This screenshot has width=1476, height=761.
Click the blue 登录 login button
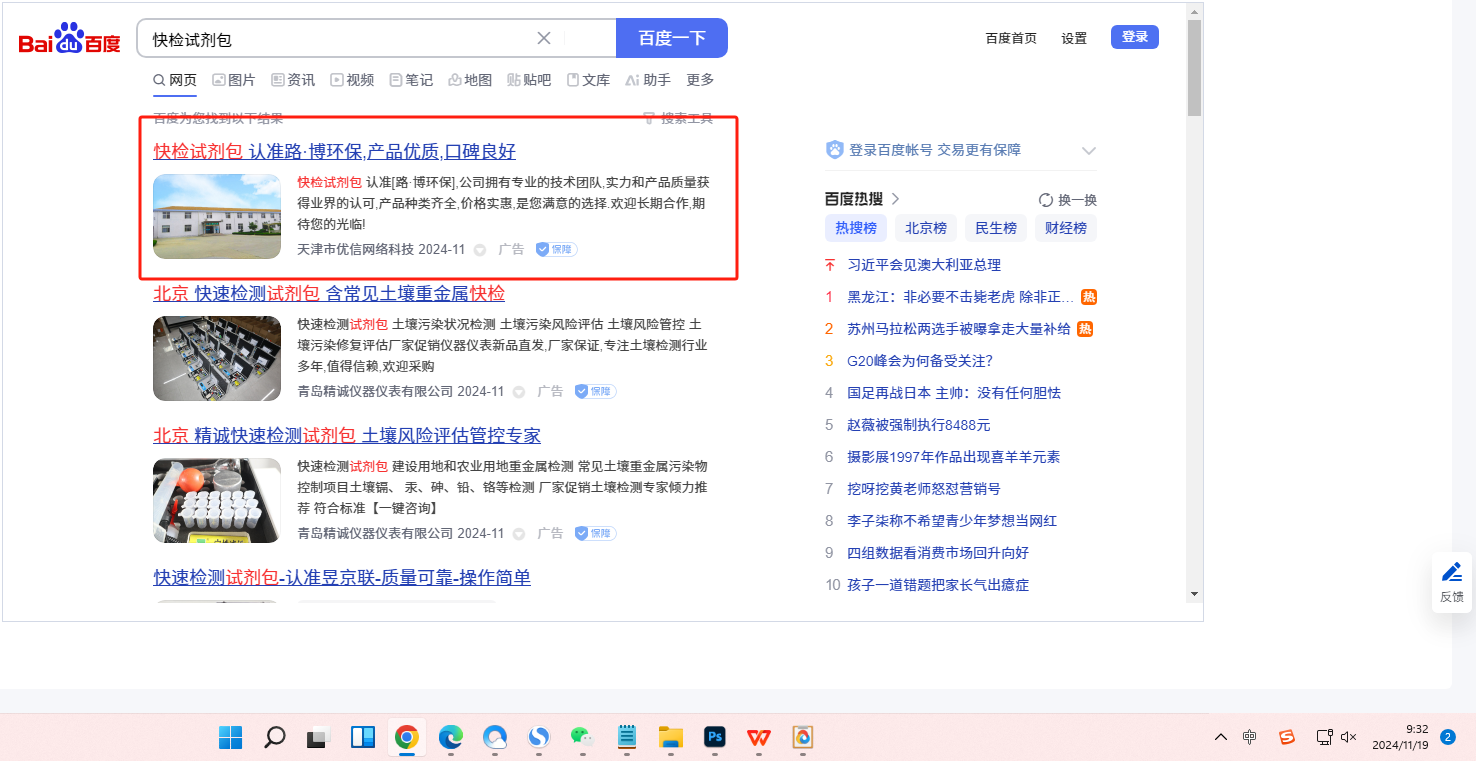[1134, 37]
